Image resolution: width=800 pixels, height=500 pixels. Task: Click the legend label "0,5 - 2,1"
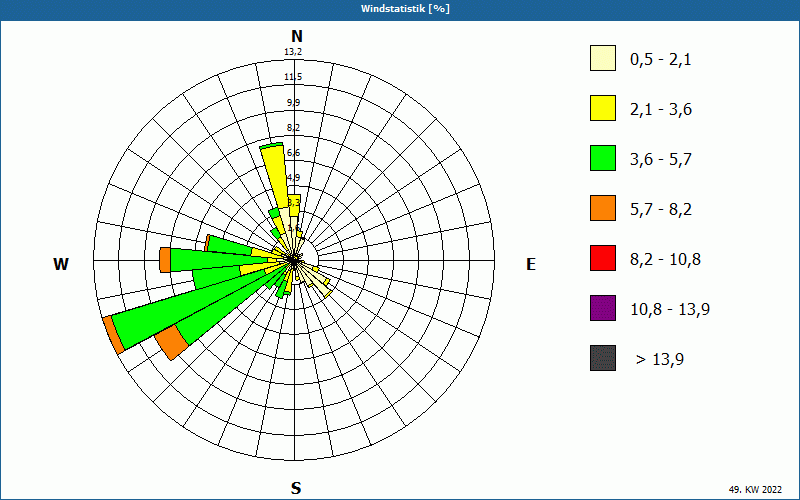(x=661, y=60)
